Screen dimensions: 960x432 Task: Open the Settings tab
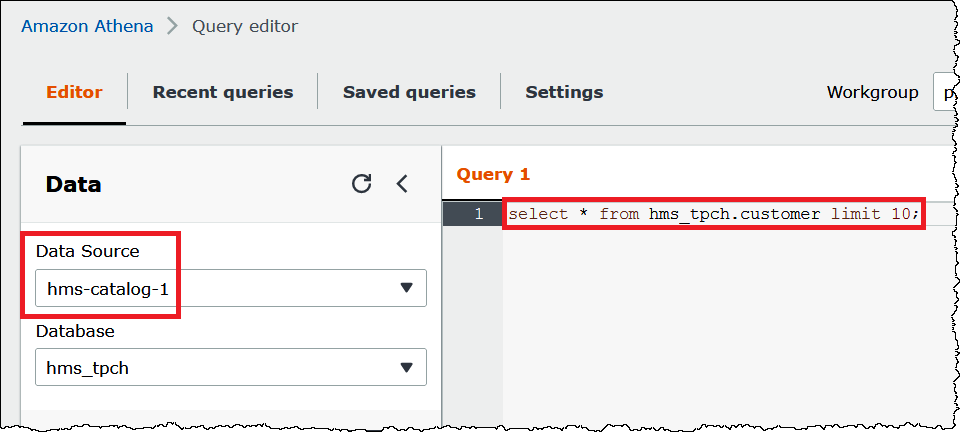[x=564, y=92]
